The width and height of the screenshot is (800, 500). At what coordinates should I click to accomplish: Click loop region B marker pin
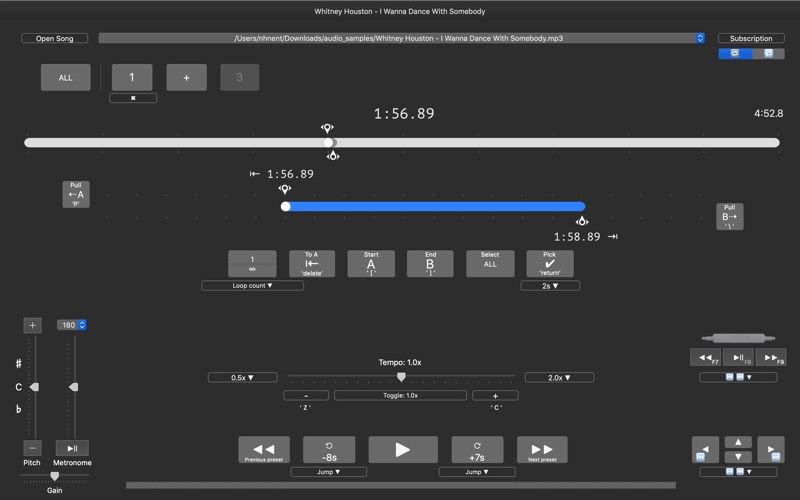582,221
